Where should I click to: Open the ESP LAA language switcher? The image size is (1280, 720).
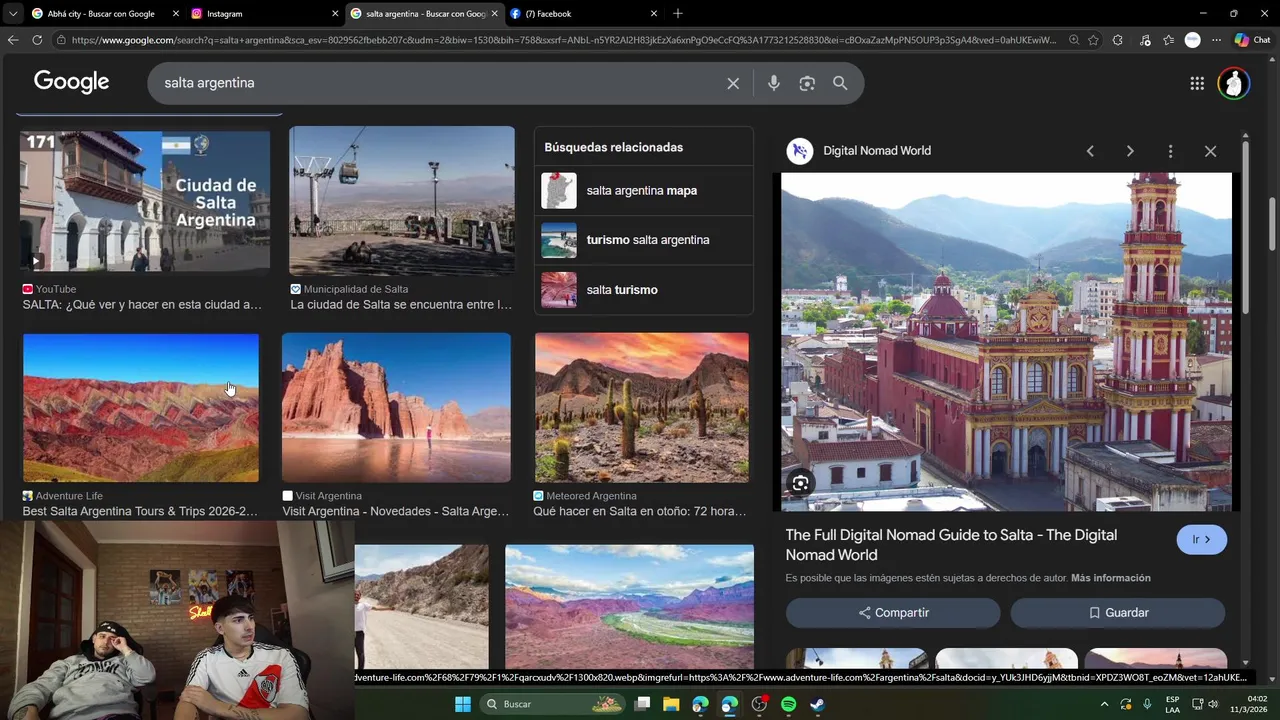[x=1172, y=704]
